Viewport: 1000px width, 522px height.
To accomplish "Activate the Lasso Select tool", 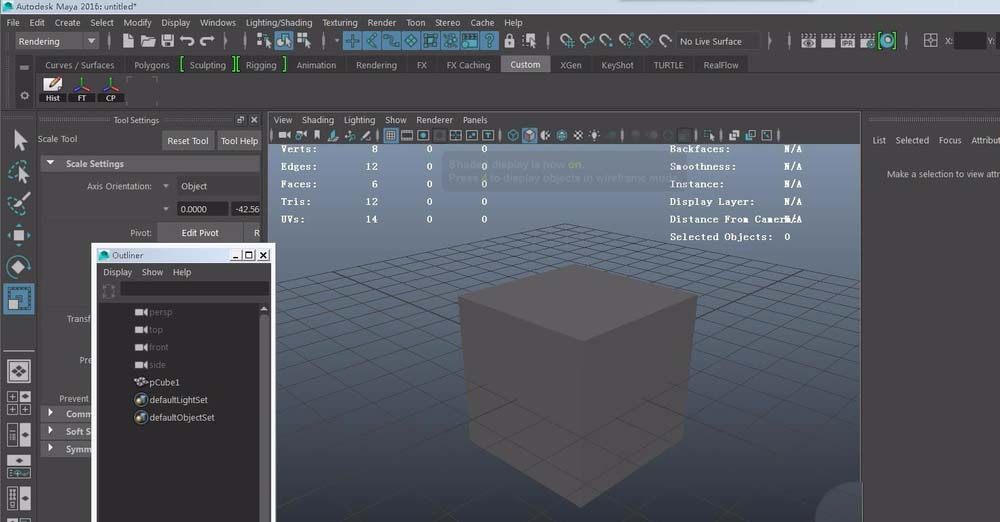I will [x=19, y=172].
